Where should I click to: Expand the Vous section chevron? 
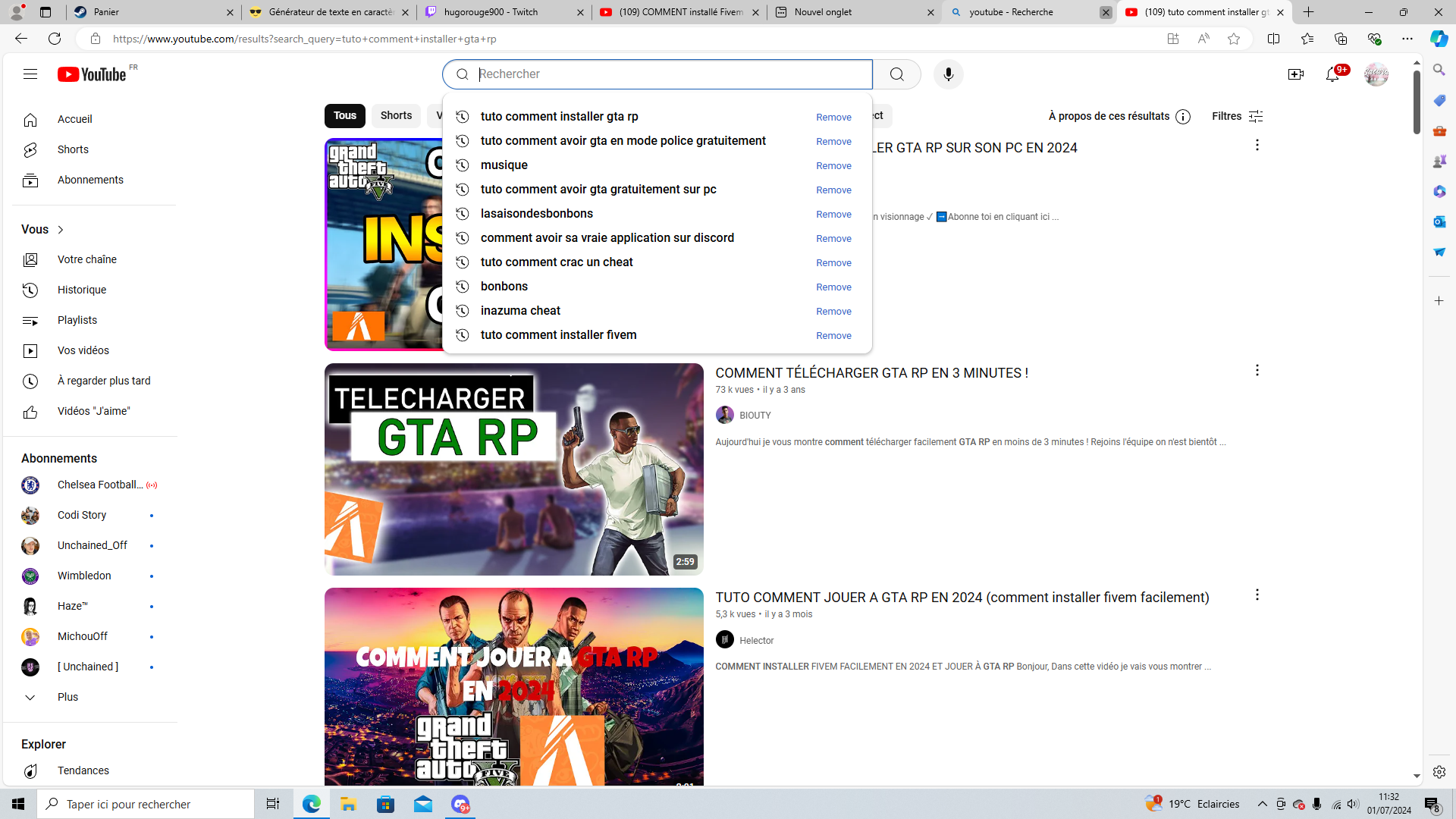point(61,230)
